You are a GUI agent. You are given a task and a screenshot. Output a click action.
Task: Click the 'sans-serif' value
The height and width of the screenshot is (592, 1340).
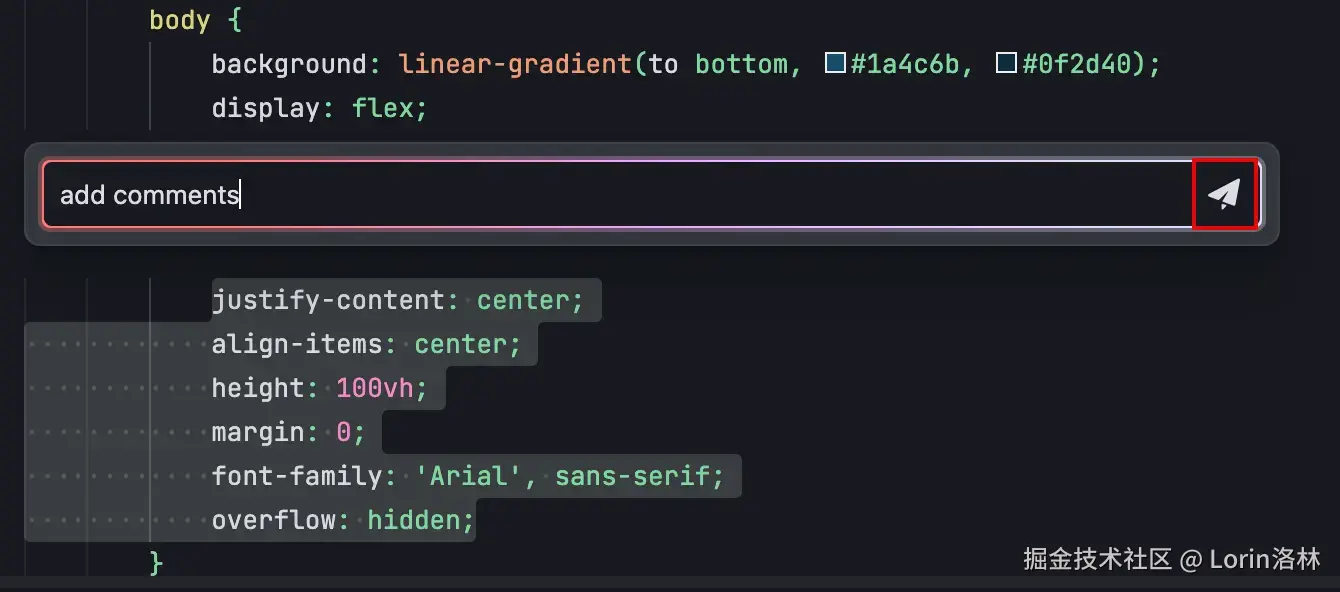tap(632, 476)
